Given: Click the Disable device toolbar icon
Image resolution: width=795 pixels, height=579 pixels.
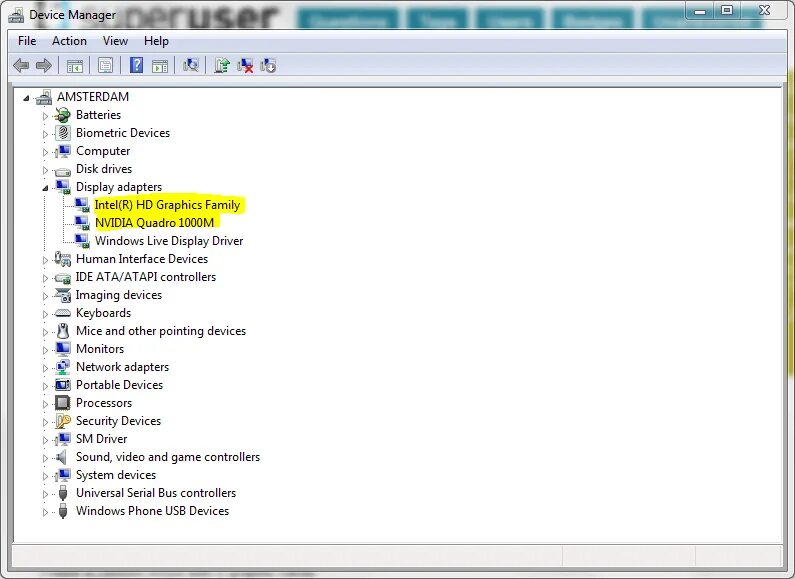Looking at the screenshot, I should tap(268, 65).
